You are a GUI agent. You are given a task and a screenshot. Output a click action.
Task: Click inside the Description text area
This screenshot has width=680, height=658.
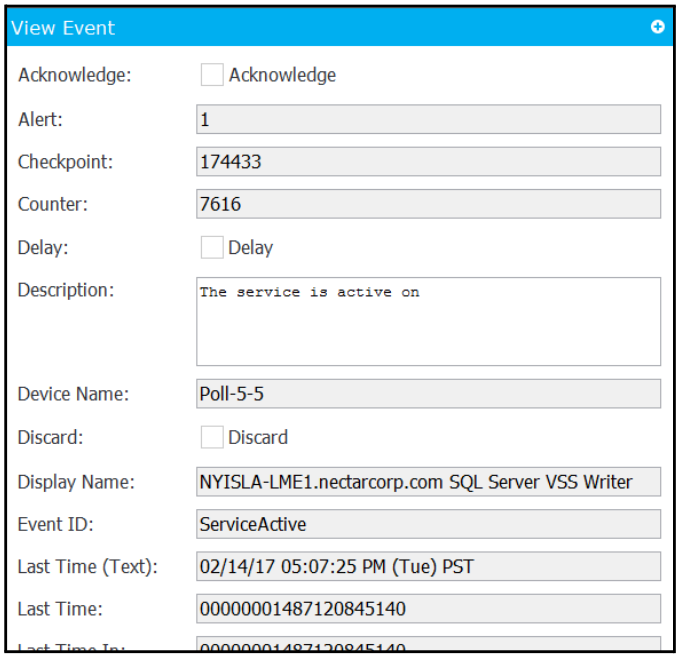428,321
